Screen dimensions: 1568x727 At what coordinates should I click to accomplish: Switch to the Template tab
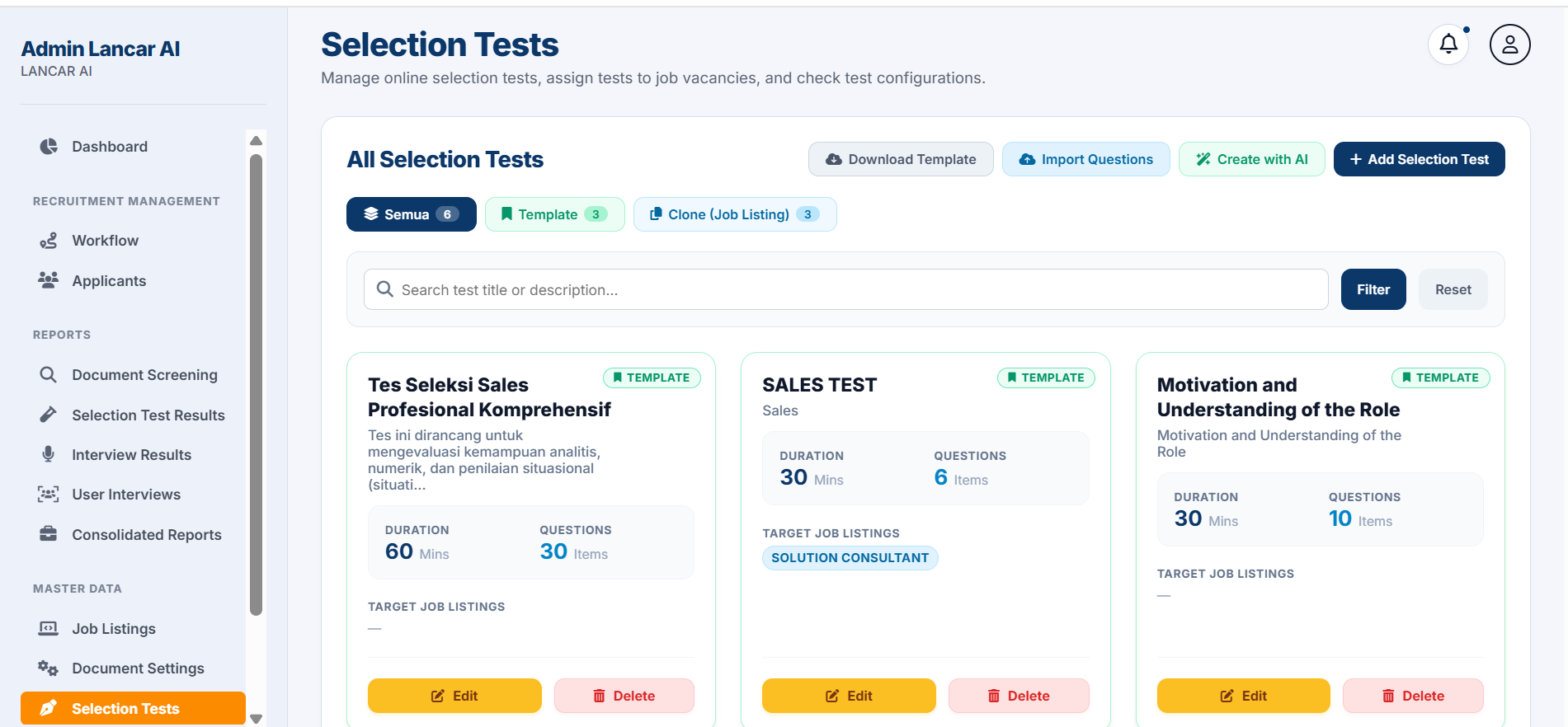(555, 214)
